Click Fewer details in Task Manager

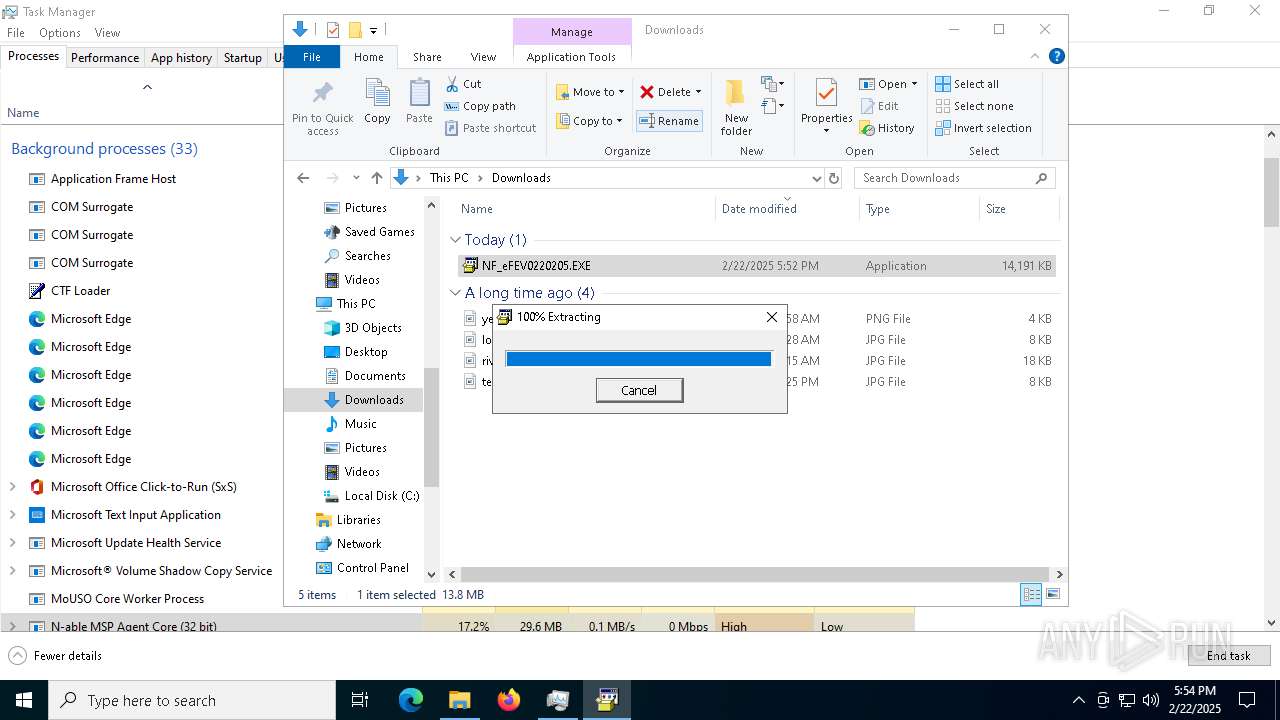(56, 656)
